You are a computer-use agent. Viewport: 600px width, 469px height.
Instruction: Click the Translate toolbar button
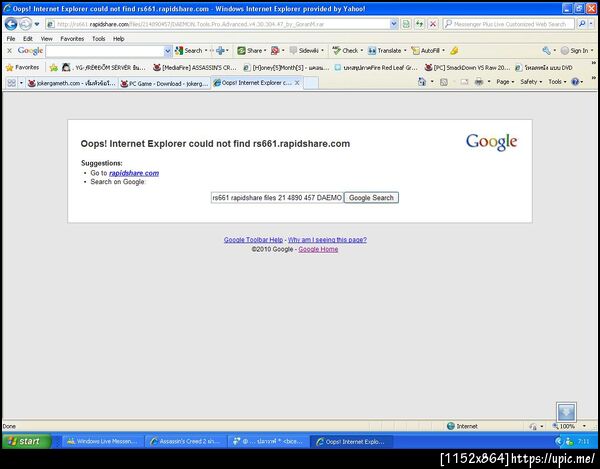click(386, 50)
